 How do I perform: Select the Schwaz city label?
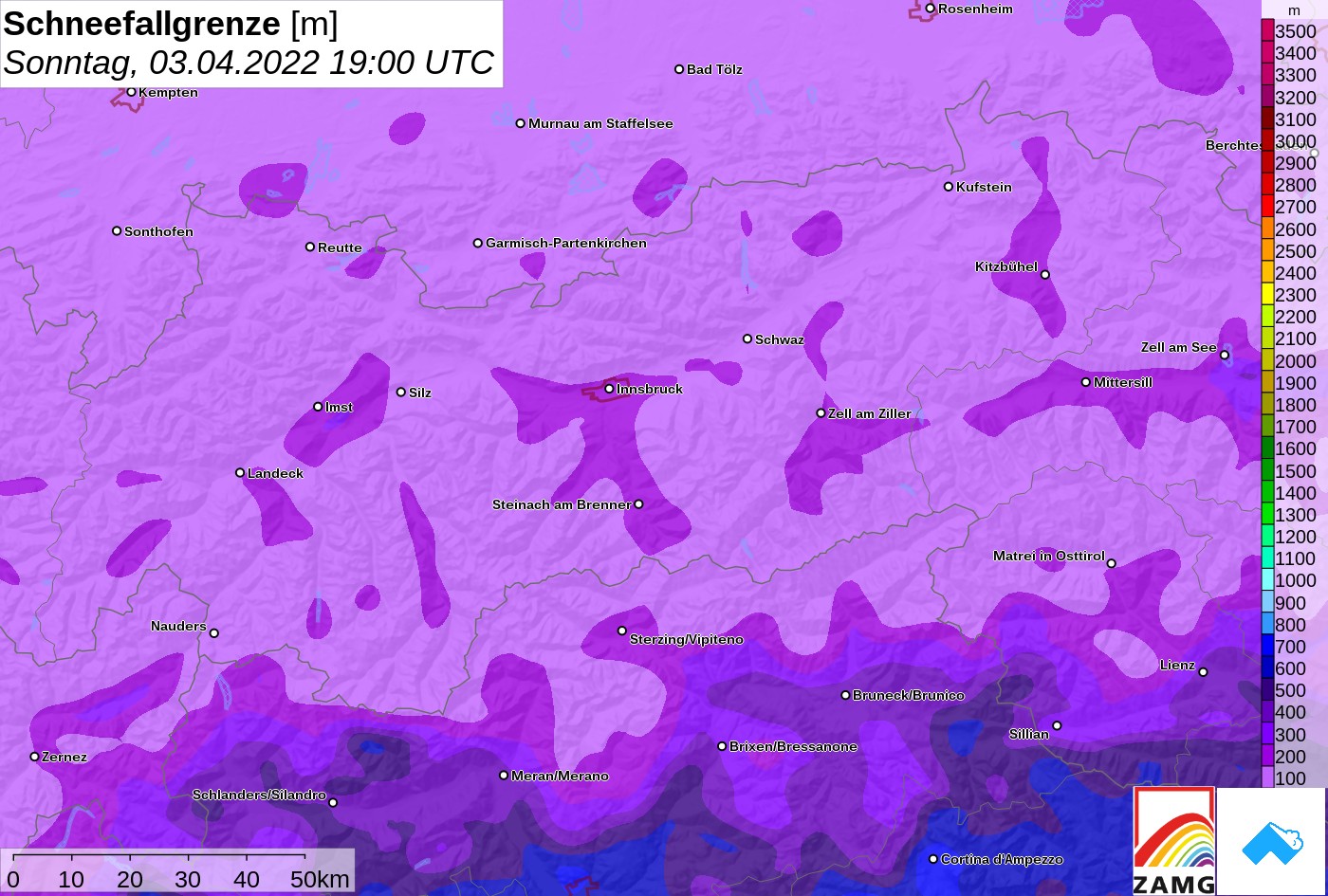(780, 339)
